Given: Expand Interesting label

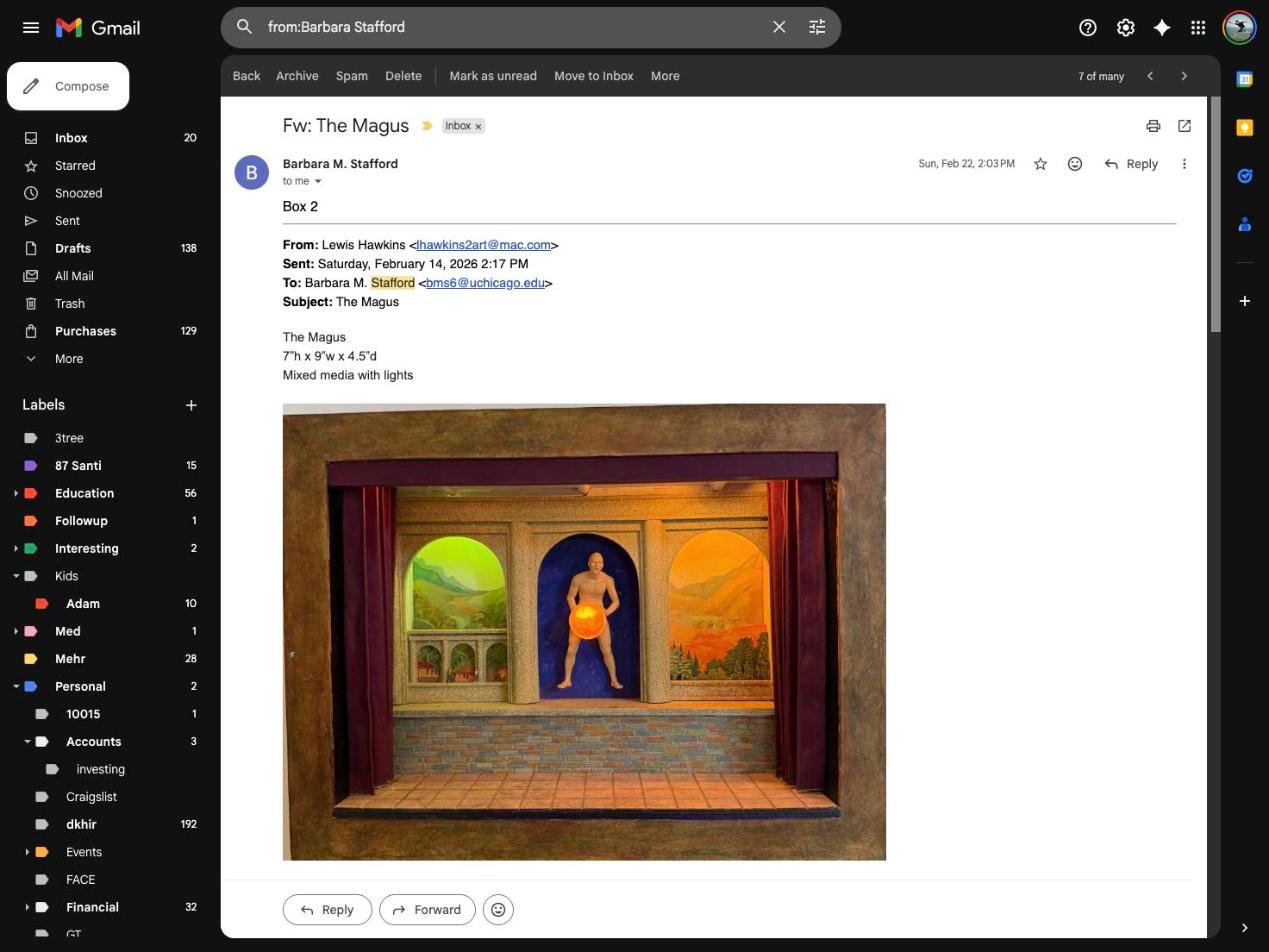Looking at the screenshot, I should coord(16,548).
